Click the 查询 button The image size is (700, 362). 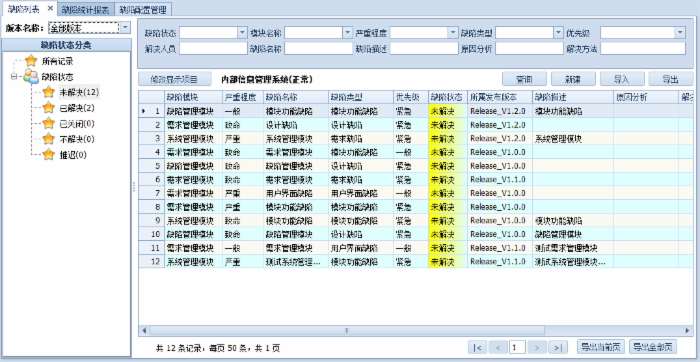point(524,79)
